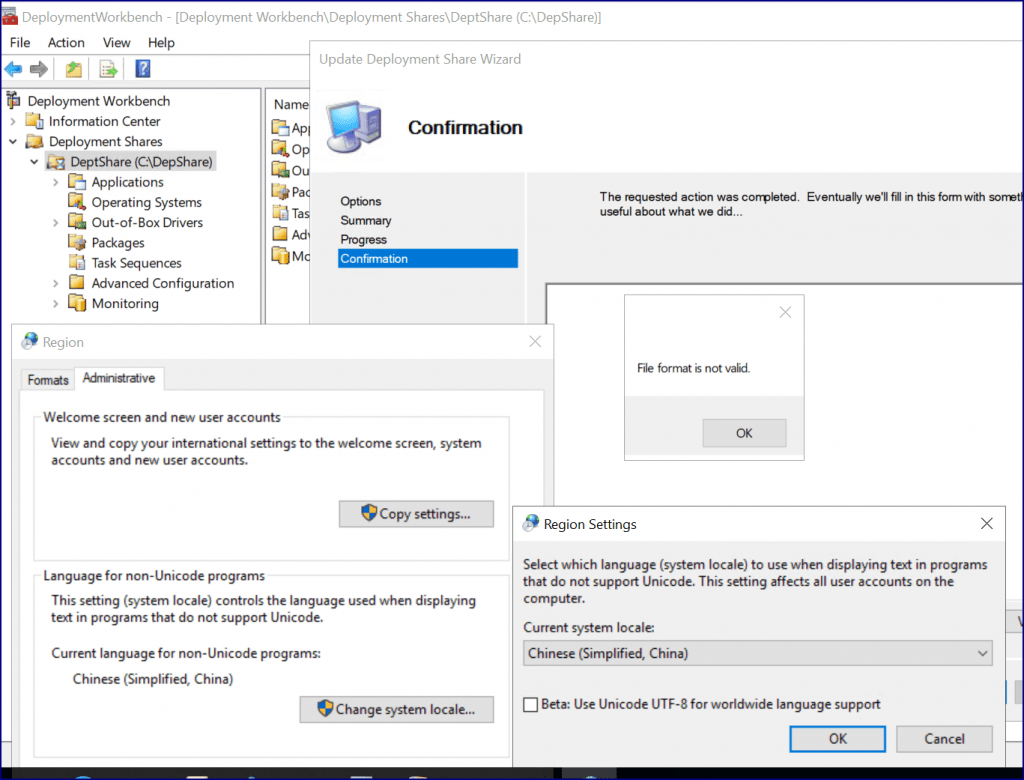Screen dimensions: 1024x780
Task: Dismiss the File format not valid dialog with OK
Action: tap(744, 433)
